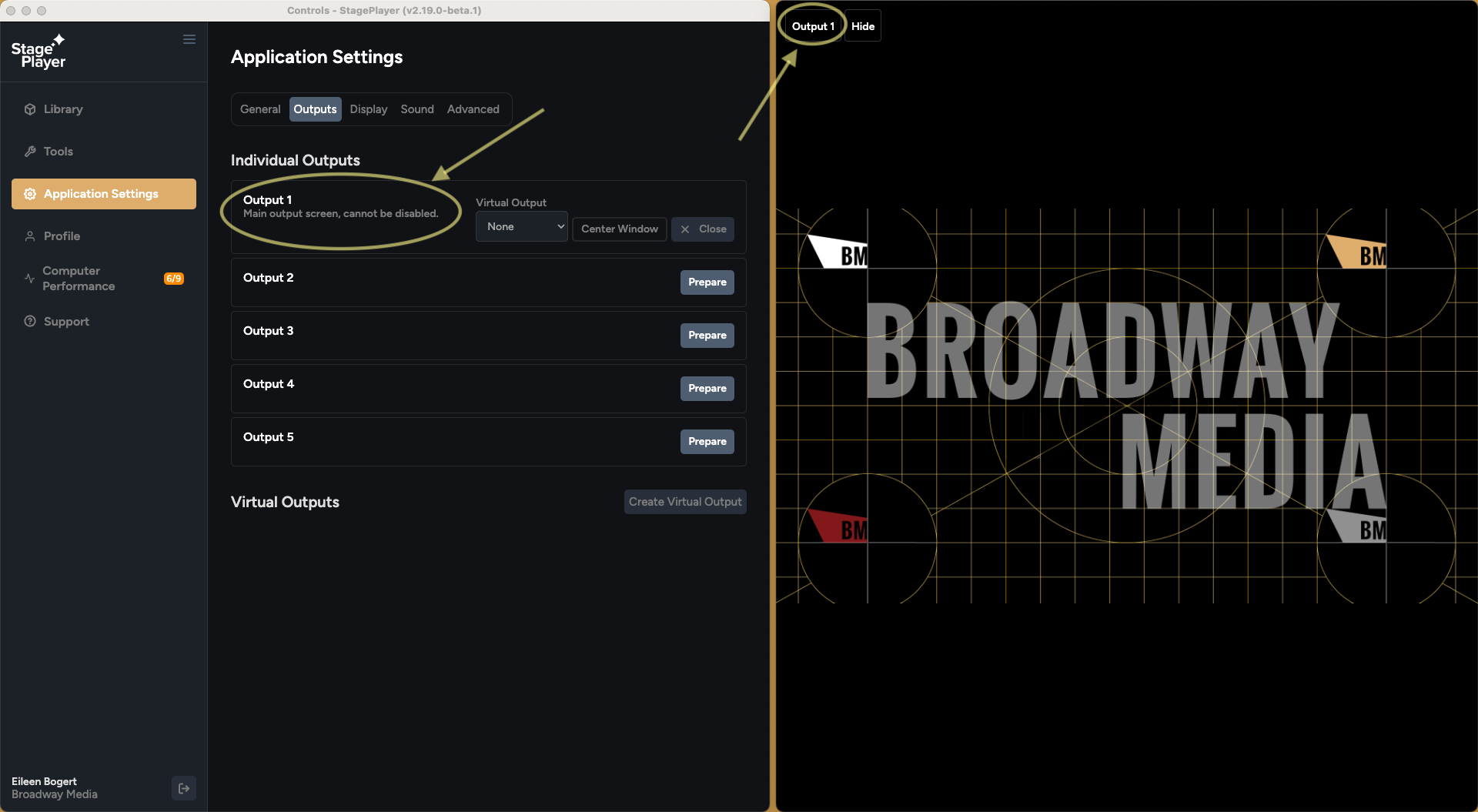Click the Output 1 label in output window
The image size is (1478, 812).
813,26
